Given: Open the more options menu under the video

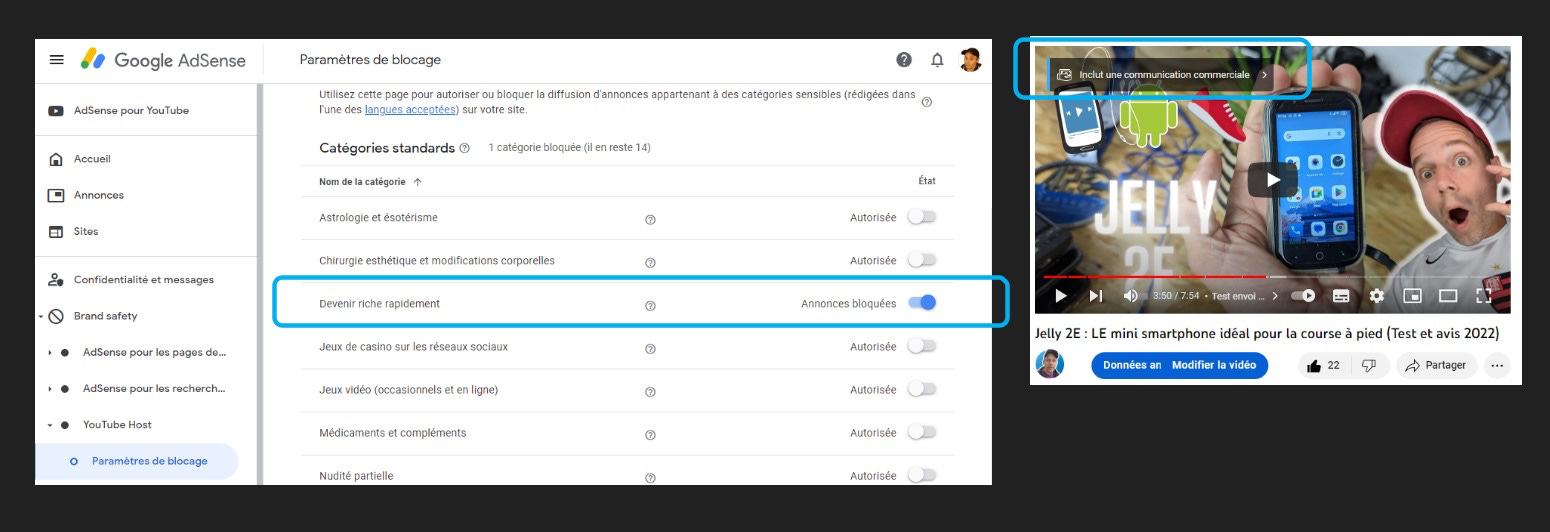Looking at the screenshot, I should tap(1497, 366).
